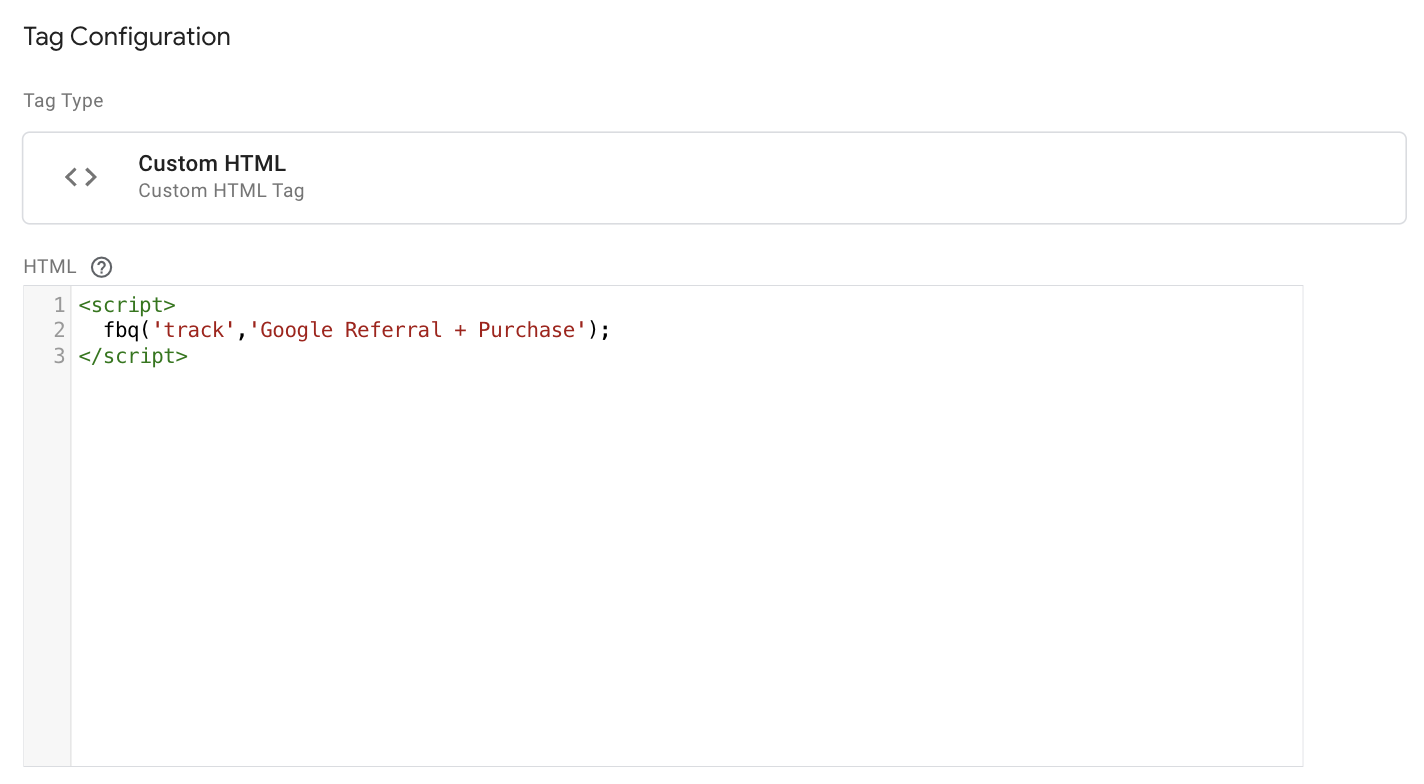Click the Custom HTML code brackets icon

[x=81, y=177]
